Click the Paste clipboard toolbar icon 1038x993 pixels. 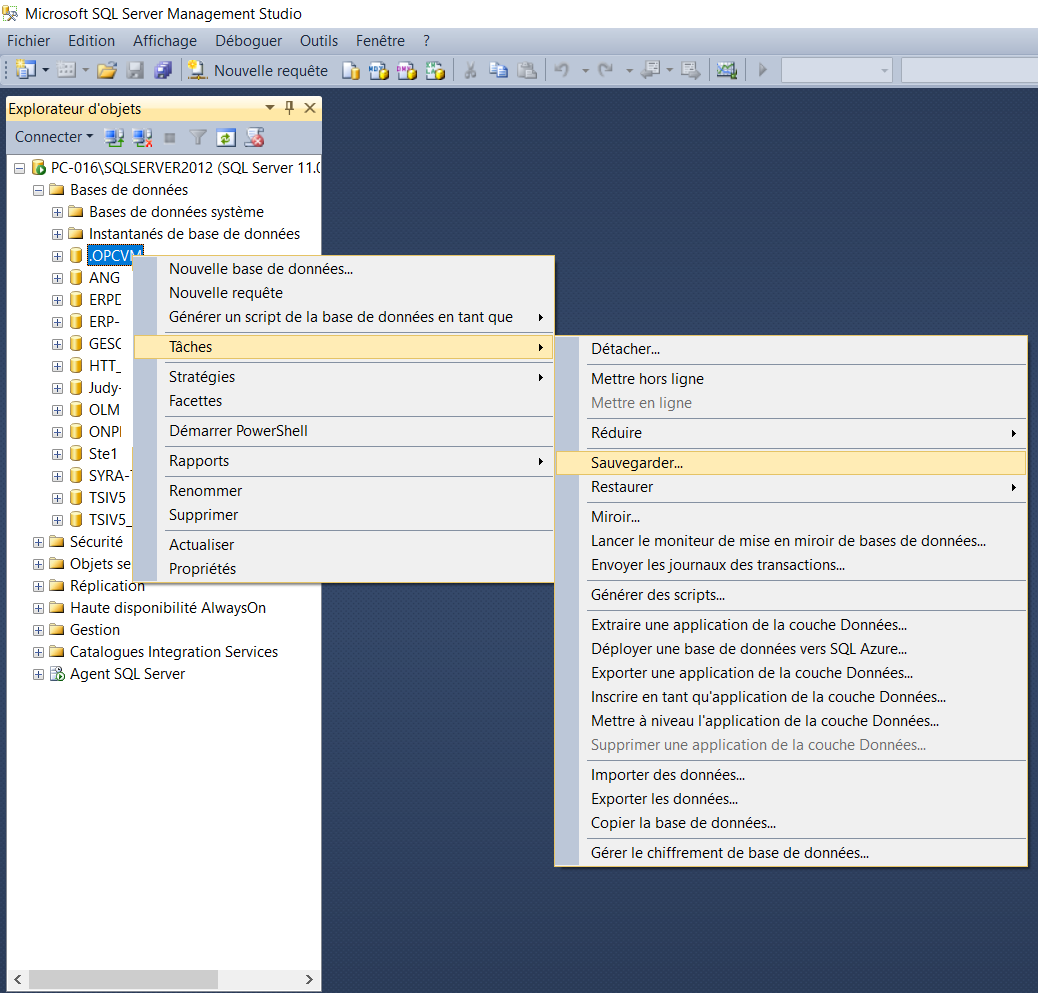coord(527,70)
